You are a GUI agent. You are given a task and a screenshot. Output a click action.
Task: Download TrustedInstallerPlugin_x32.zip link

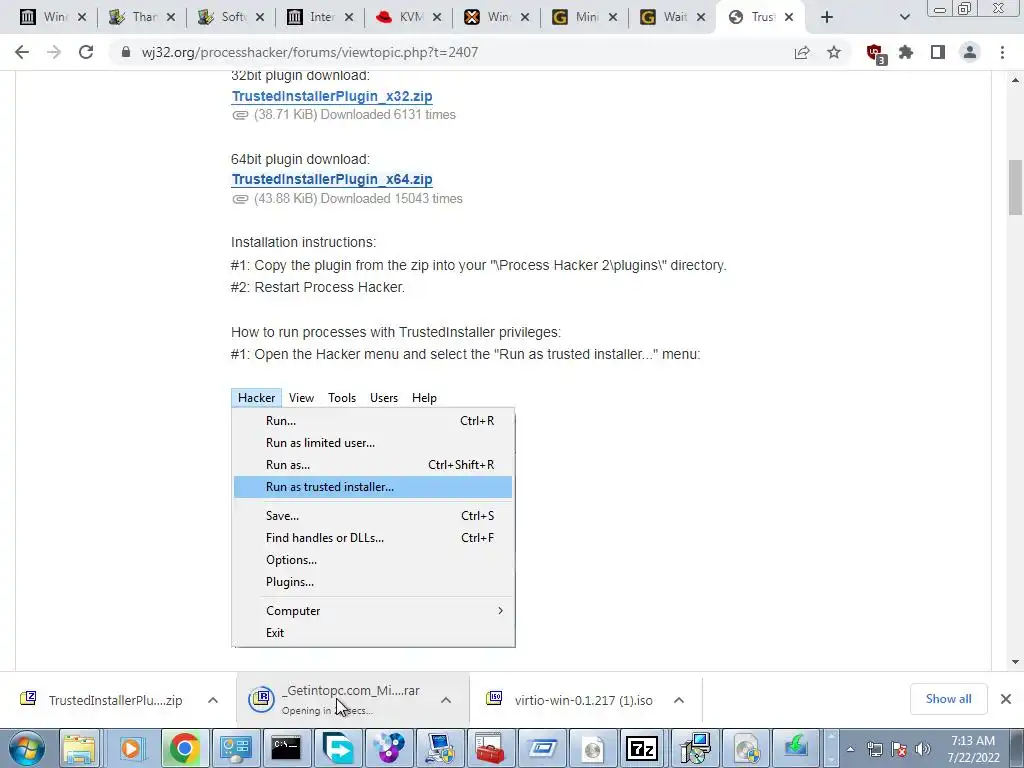coord(332,96)
